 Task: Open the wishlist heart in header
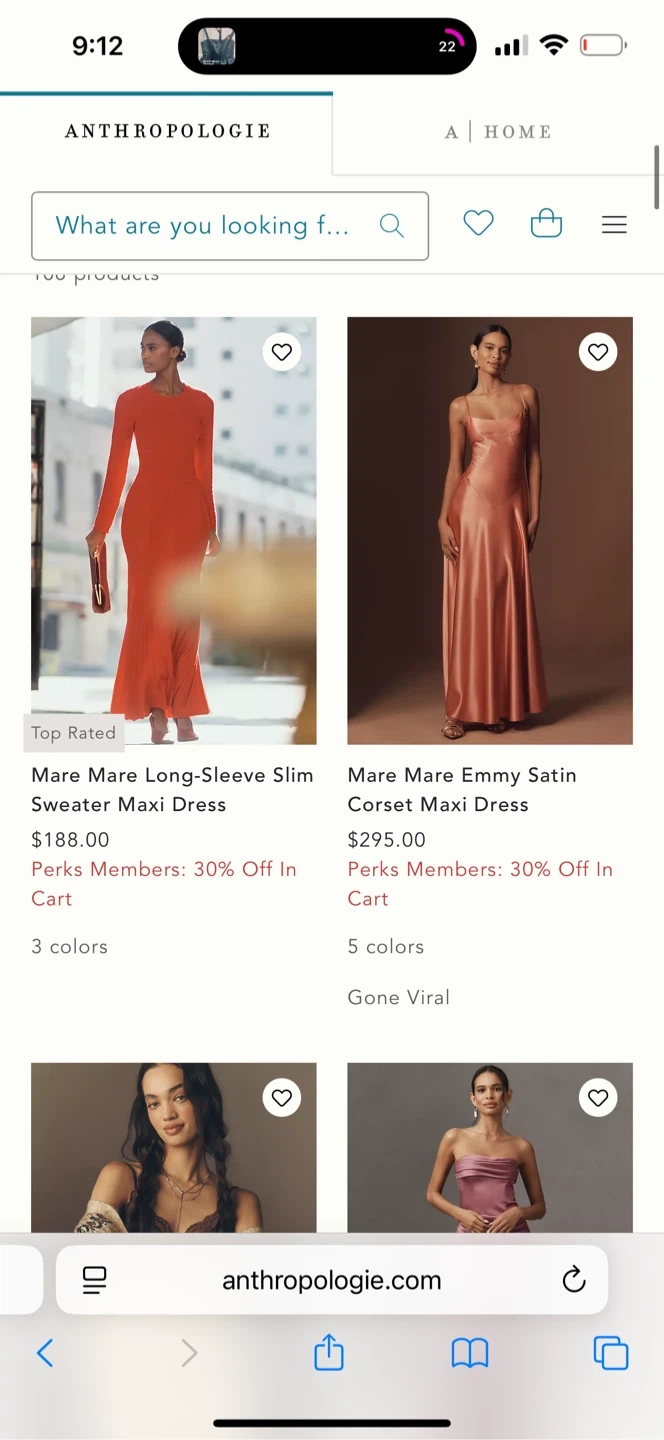tap(479, 224)
